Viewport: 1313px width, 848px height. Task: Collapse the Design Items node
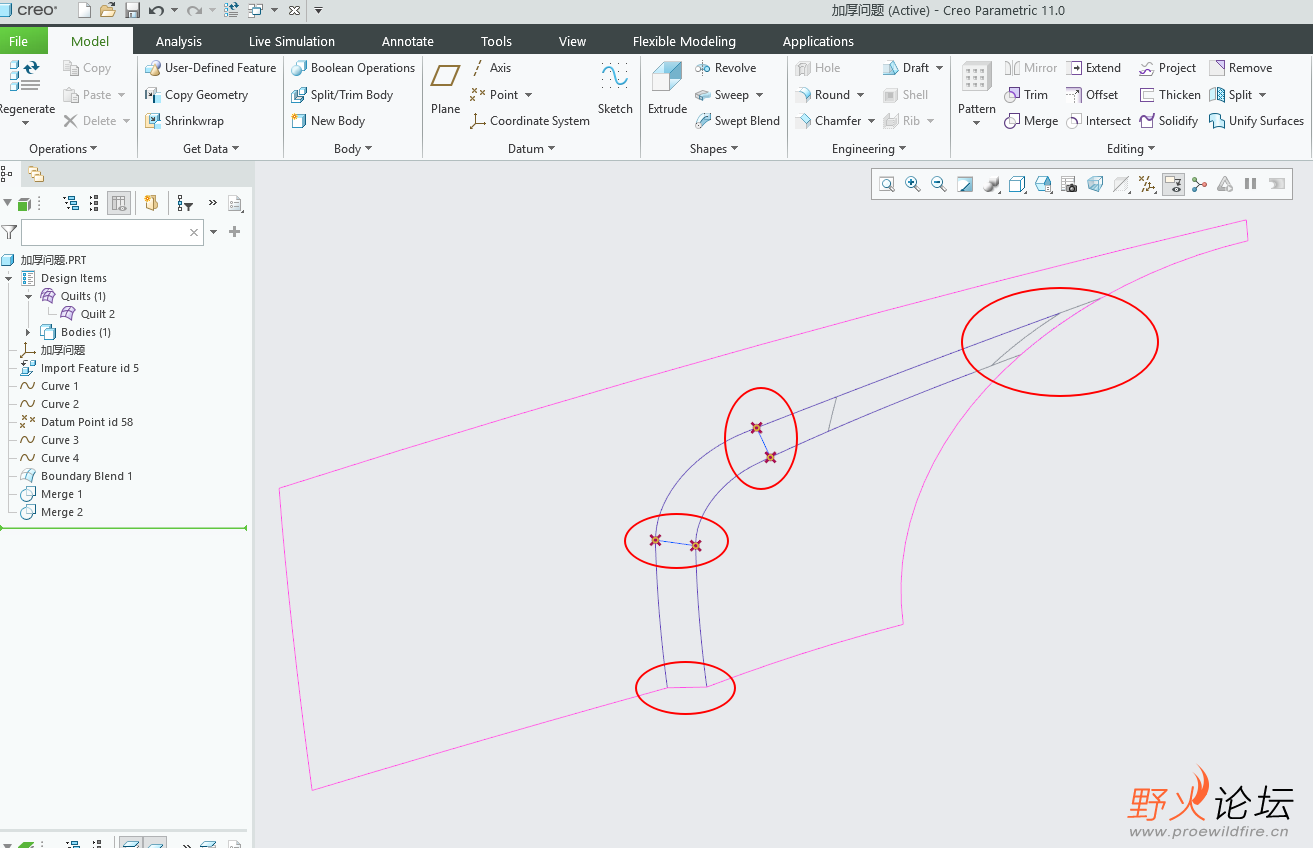[x=9, y=278]
